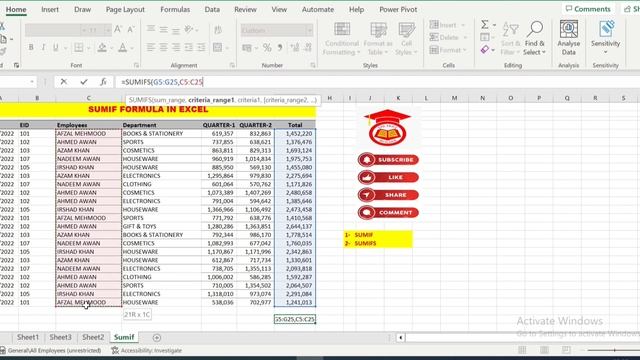Screen dimensions: 640x360
Task: Click the Clear eraser icon
Action: 484,50
